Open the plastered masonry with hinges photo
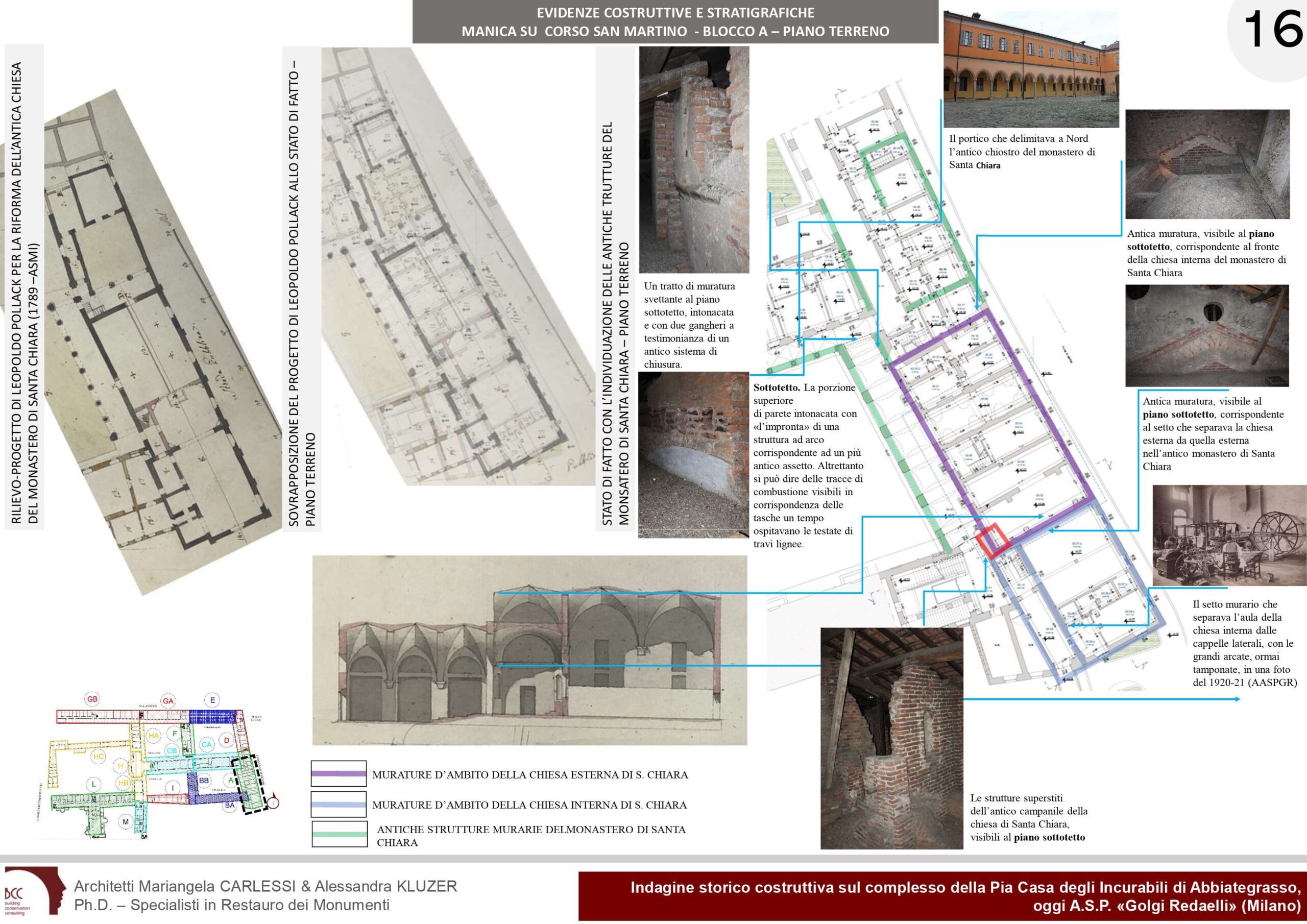Screen dimensions: 1307x924 694,160
